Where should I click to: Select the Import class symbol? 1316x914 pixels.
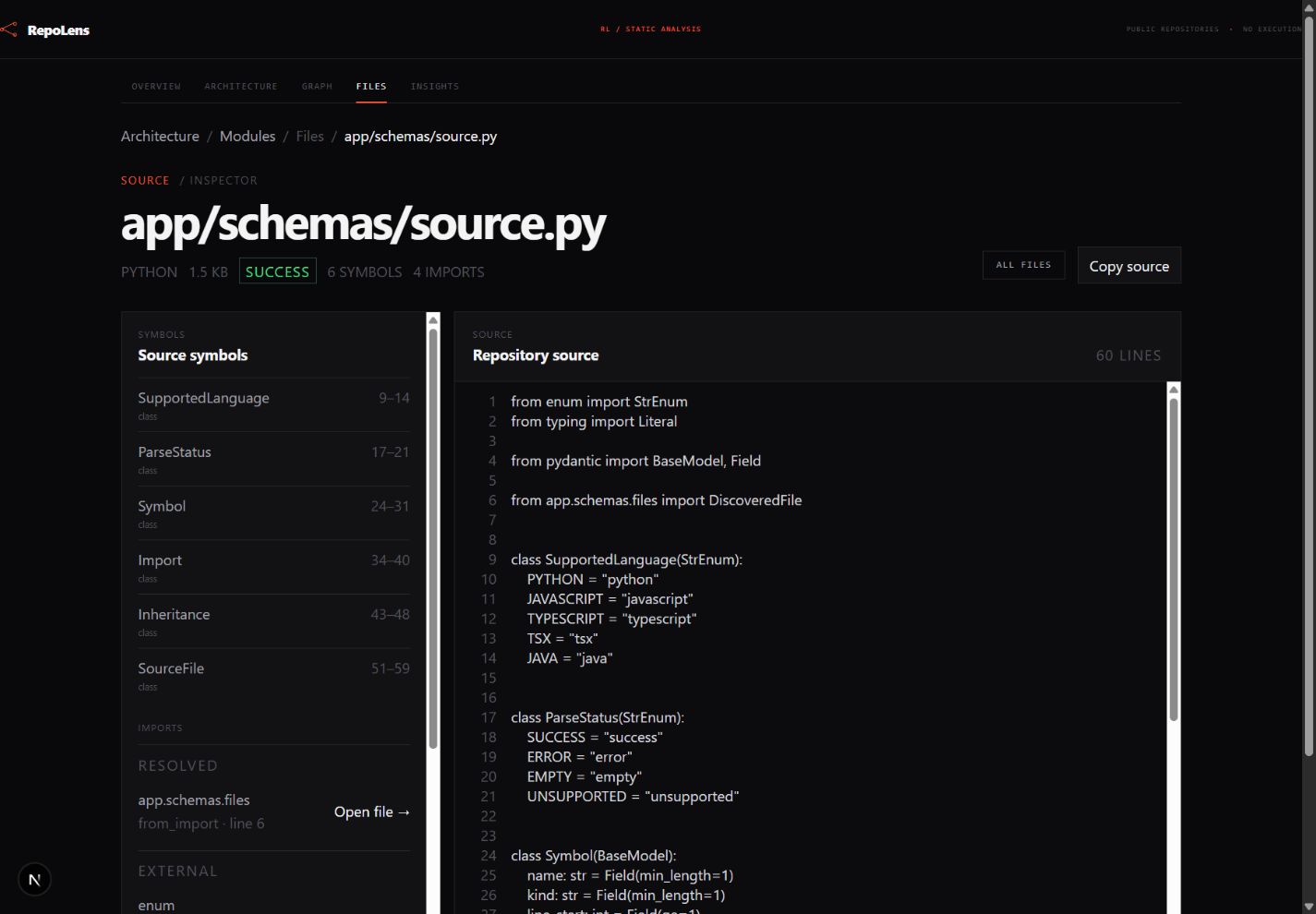[273, 567]
